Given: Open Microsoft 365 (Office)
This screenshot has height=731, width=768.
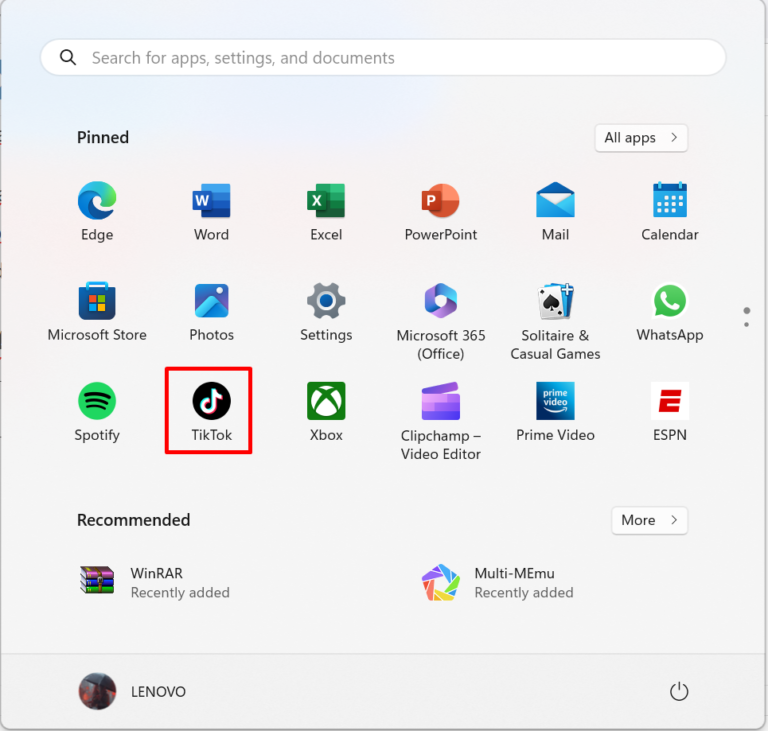Looking at the screenshot, I should coord(440,321).
